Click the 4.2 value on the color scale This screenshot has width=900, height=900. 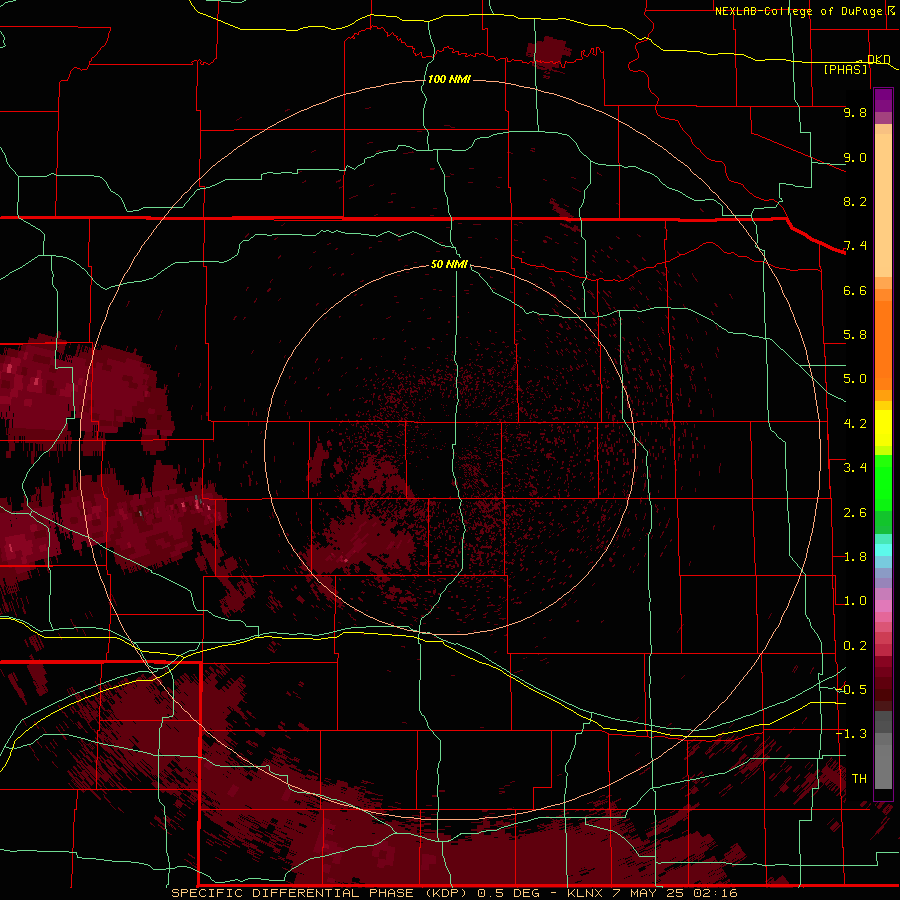[855, 424]
